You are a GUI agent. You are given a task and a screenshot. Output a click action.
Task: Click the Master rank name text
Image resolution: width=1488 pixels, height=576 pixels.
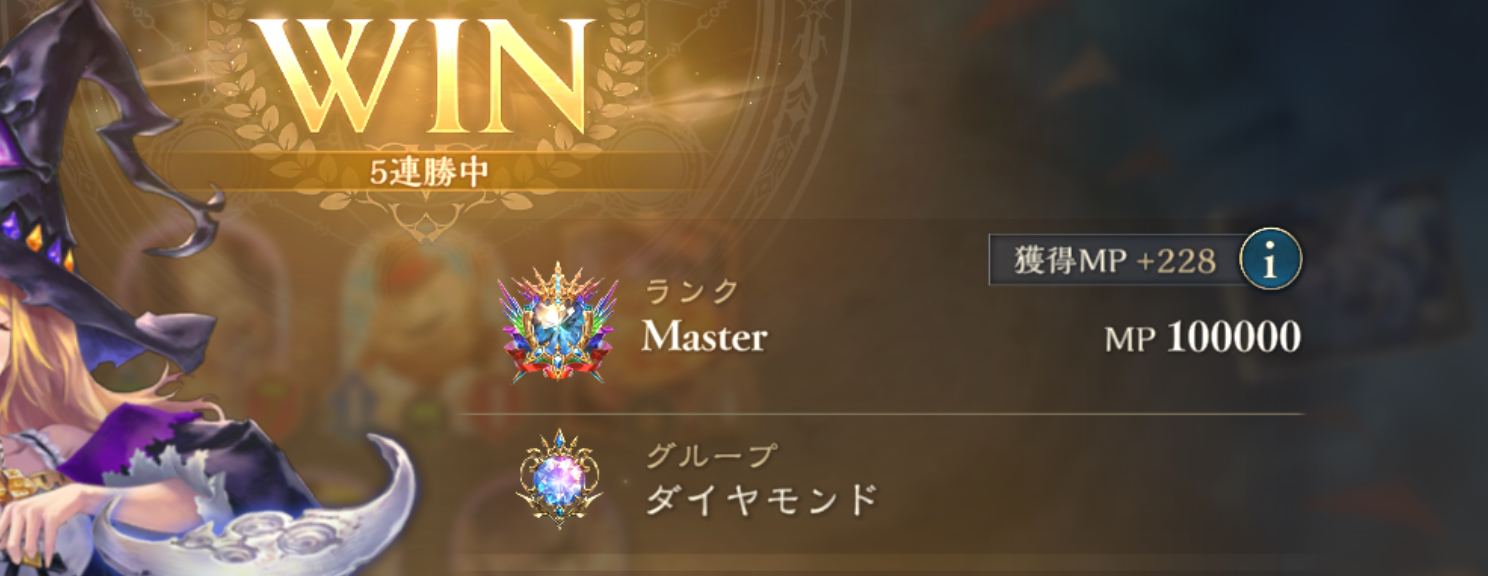pyautogui.click(x=704, y=338)
